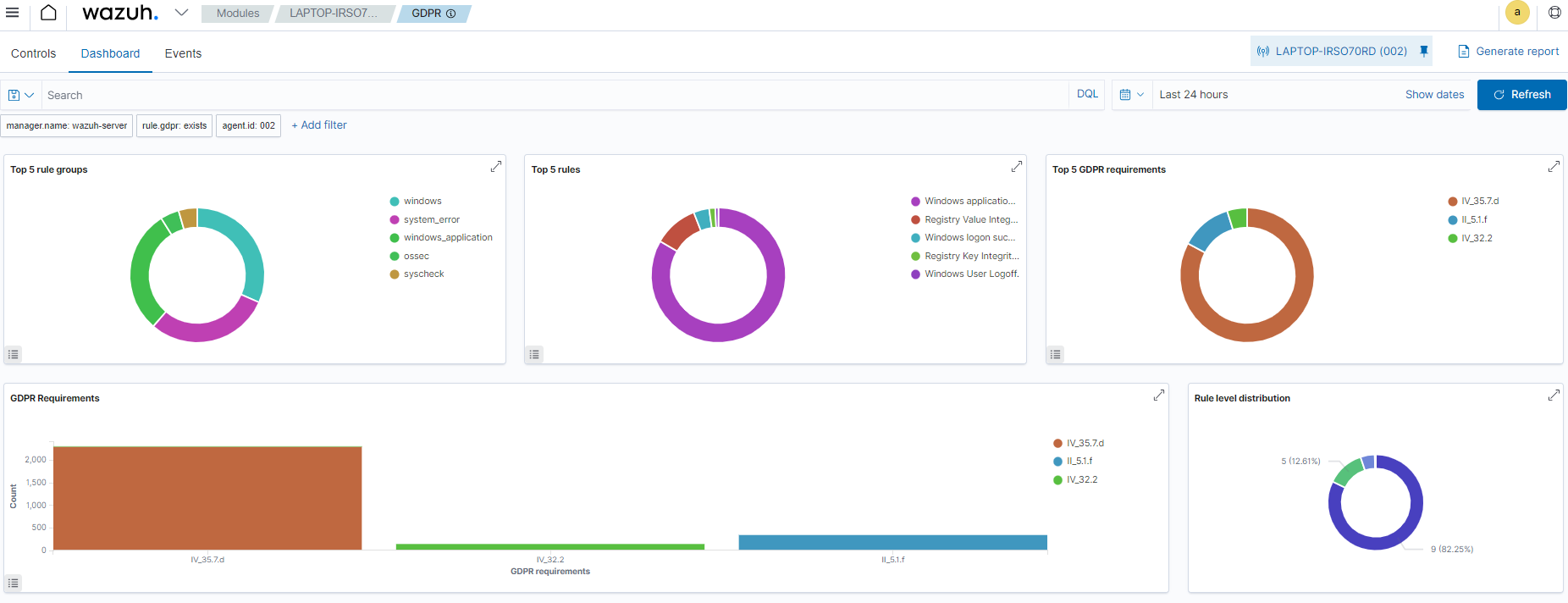
Task: Select the manager.name: wazuh-server filter
Action: [x=67, y=125]
